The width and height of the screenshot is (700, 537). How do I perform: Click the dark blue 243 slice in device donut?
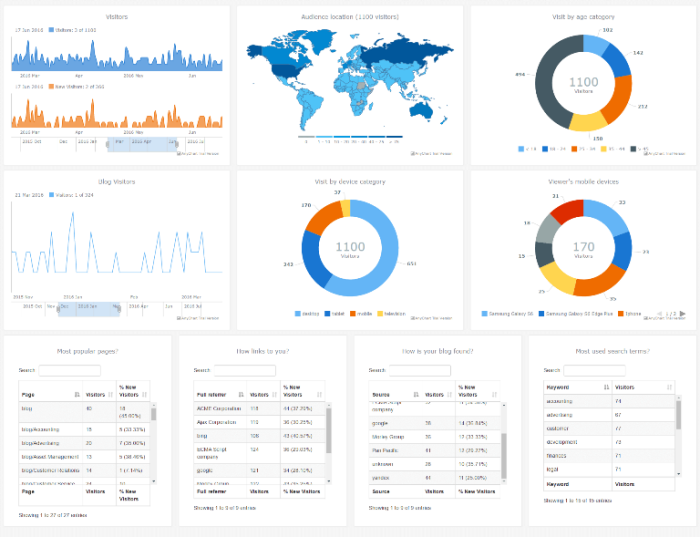tap(313, 261)
